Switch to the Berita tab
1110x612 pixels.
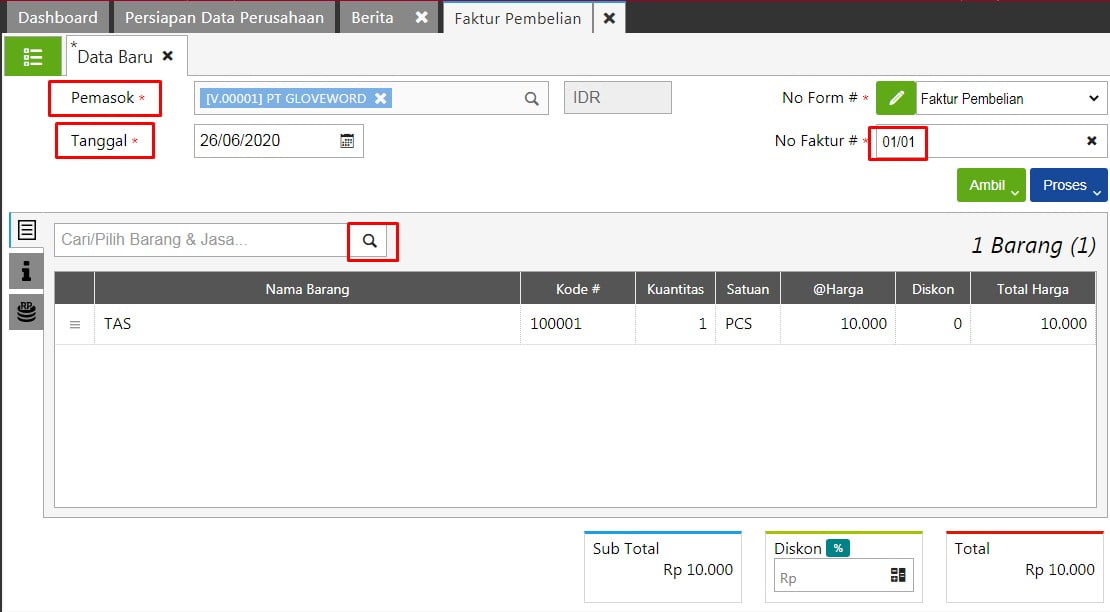pos(372,17)
